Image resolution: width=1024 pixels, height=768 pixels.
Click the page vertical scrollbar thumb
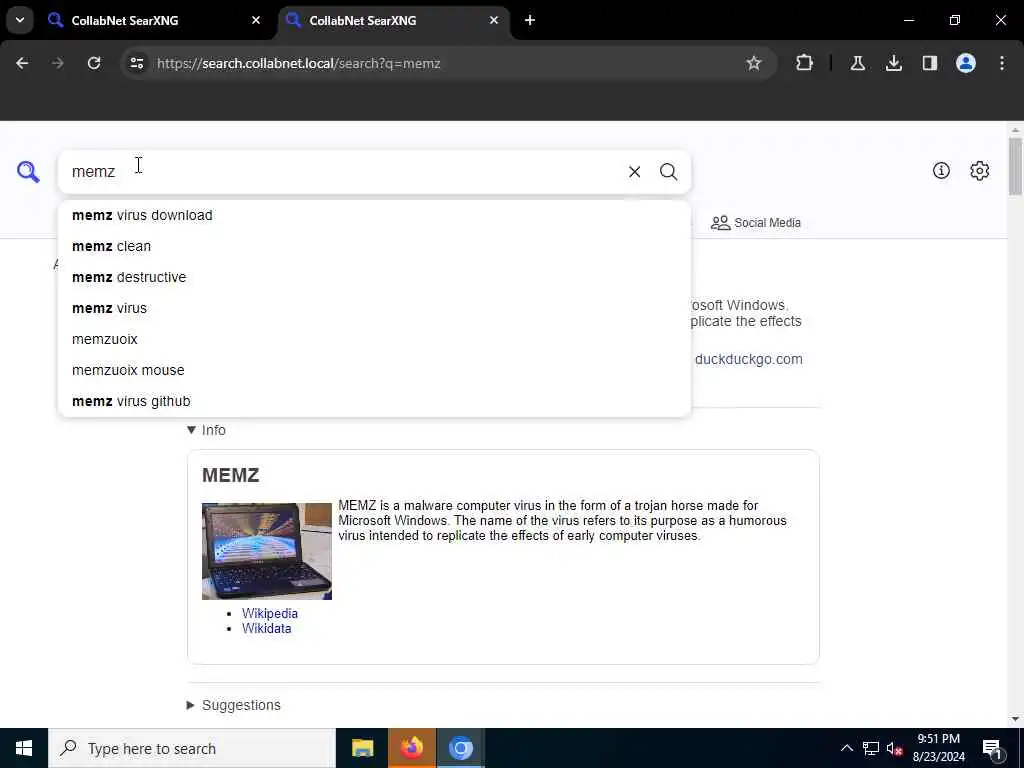point(1015,167)
